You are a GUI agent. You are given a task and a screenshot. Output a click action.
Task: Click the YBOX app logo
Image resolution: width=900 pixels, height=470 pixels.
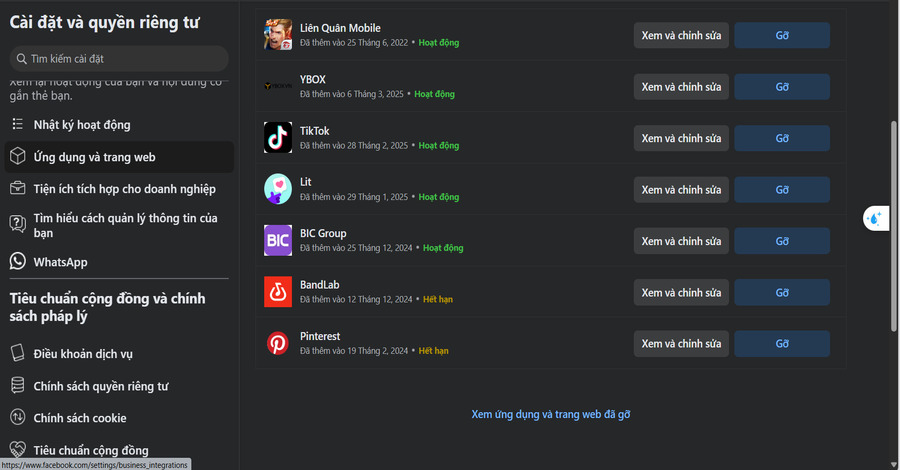278,86
